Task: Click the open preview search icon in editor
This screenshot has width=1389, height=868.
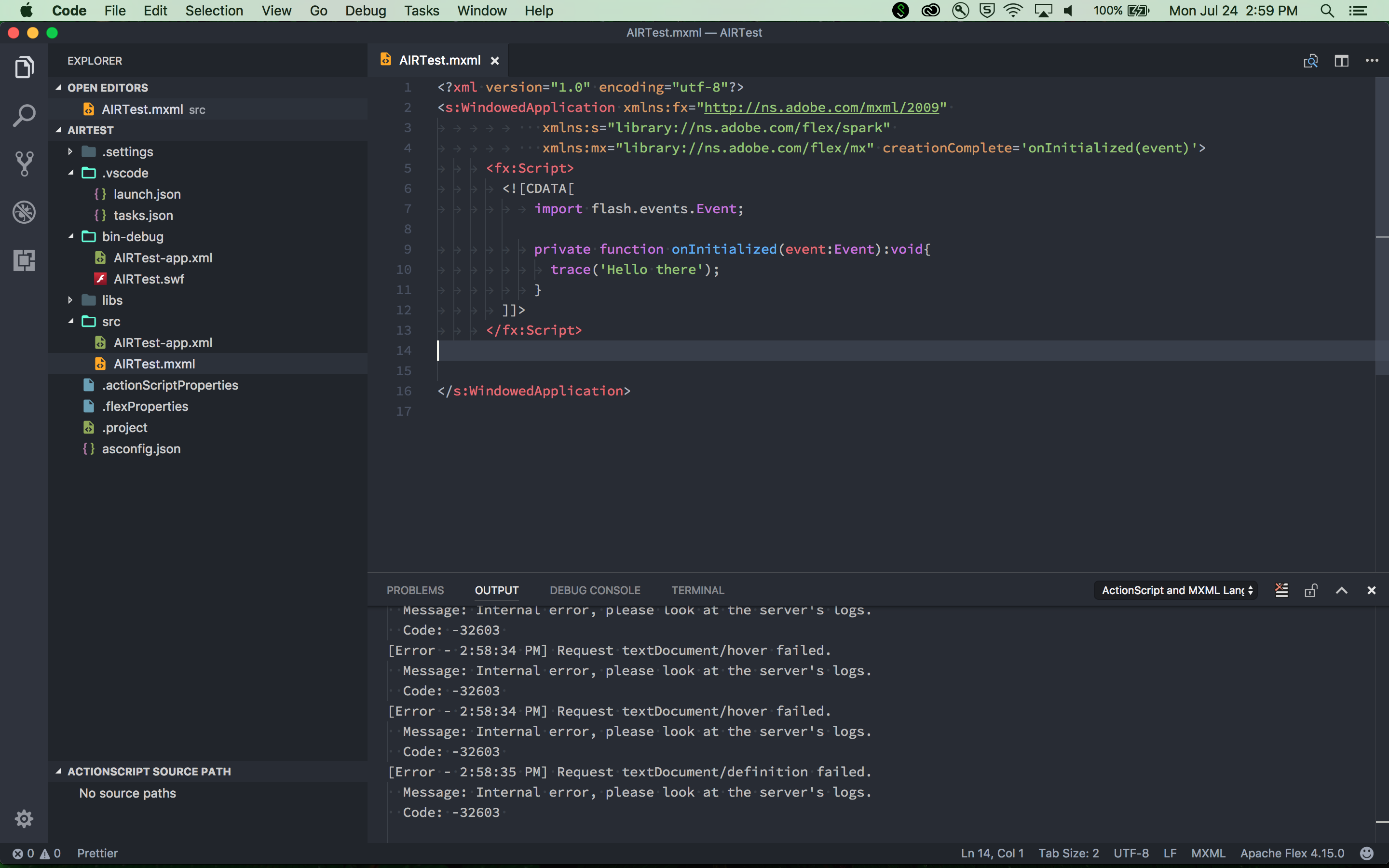Action: pyautogui.click(x=1310, y=61)
